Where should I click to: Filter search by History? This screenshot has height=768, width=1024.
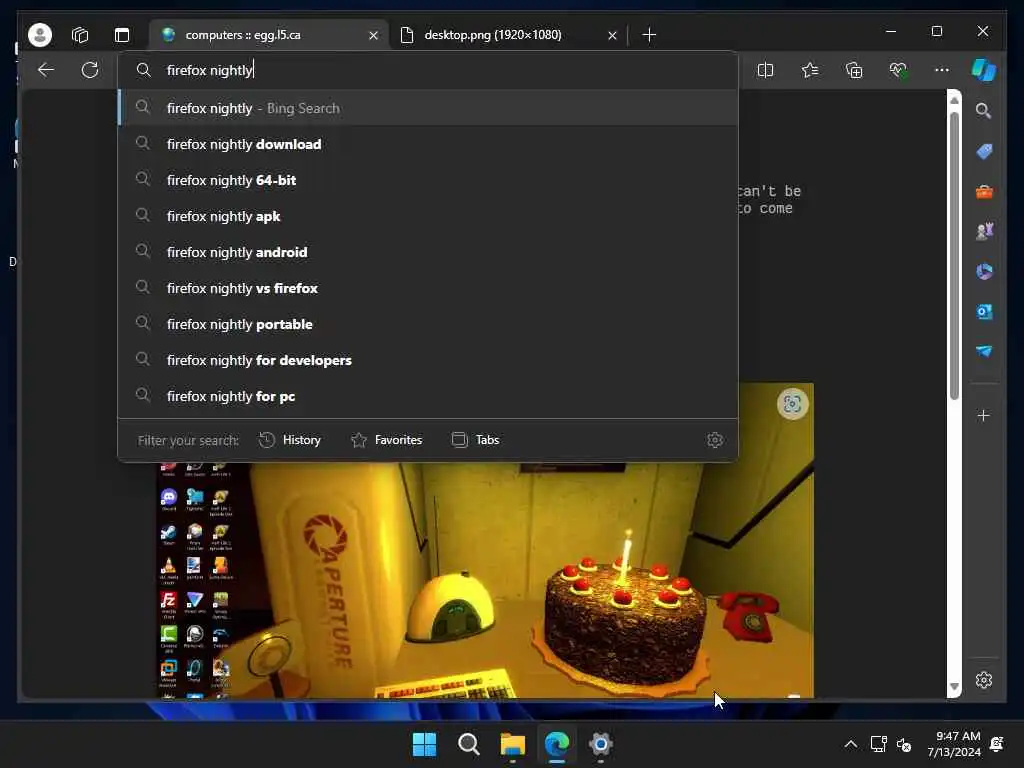coord(290,440)
